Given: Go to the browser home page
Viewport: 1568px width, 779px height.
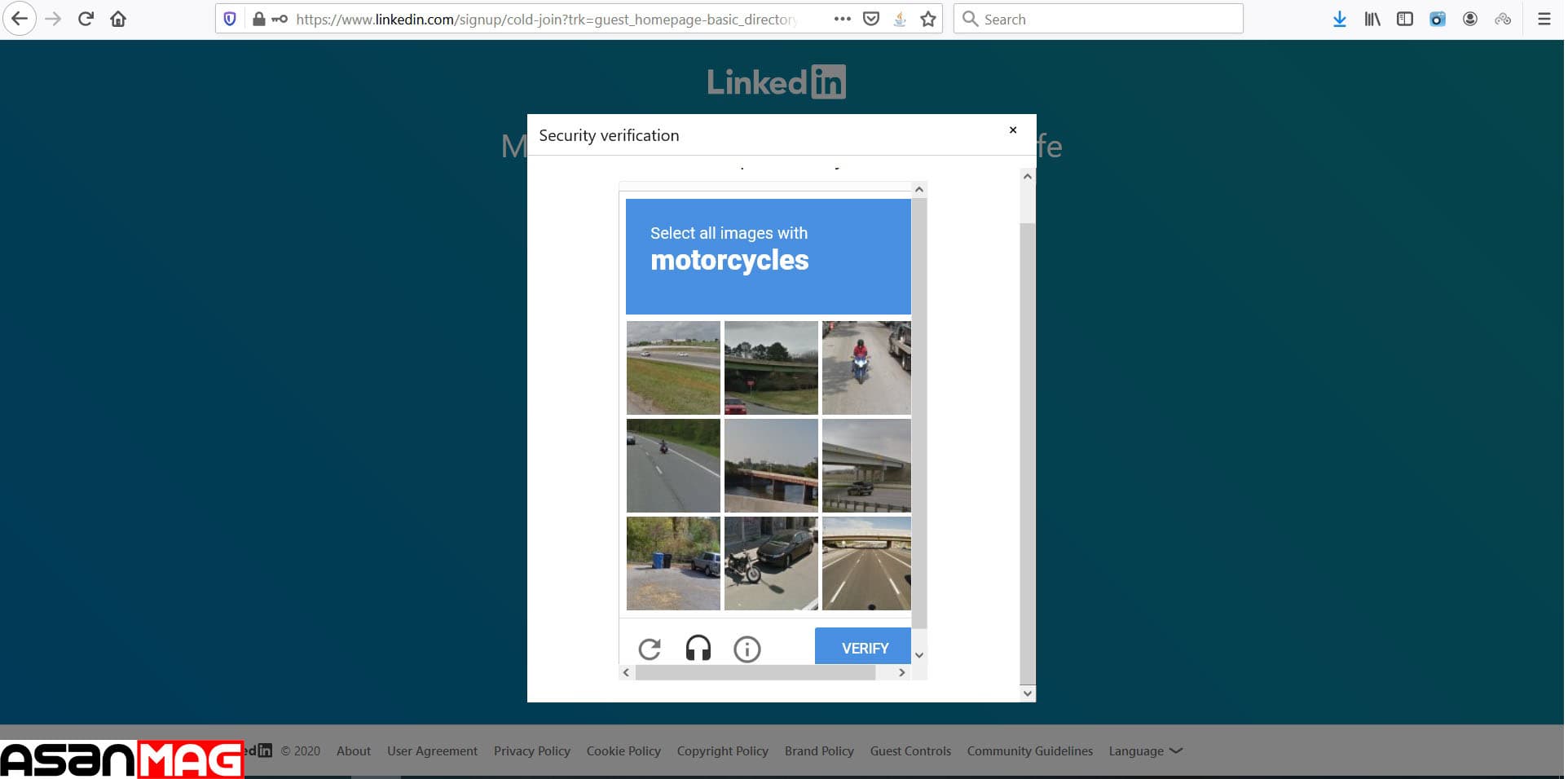Looking at the screenshot, I should [x=118, y=19].
